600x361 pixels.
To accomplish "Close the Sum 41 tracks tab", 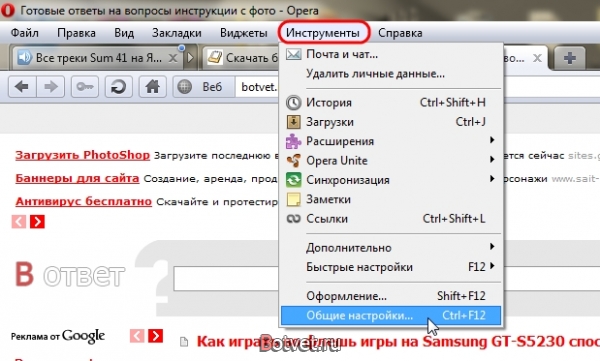I will tap(173, 58).
